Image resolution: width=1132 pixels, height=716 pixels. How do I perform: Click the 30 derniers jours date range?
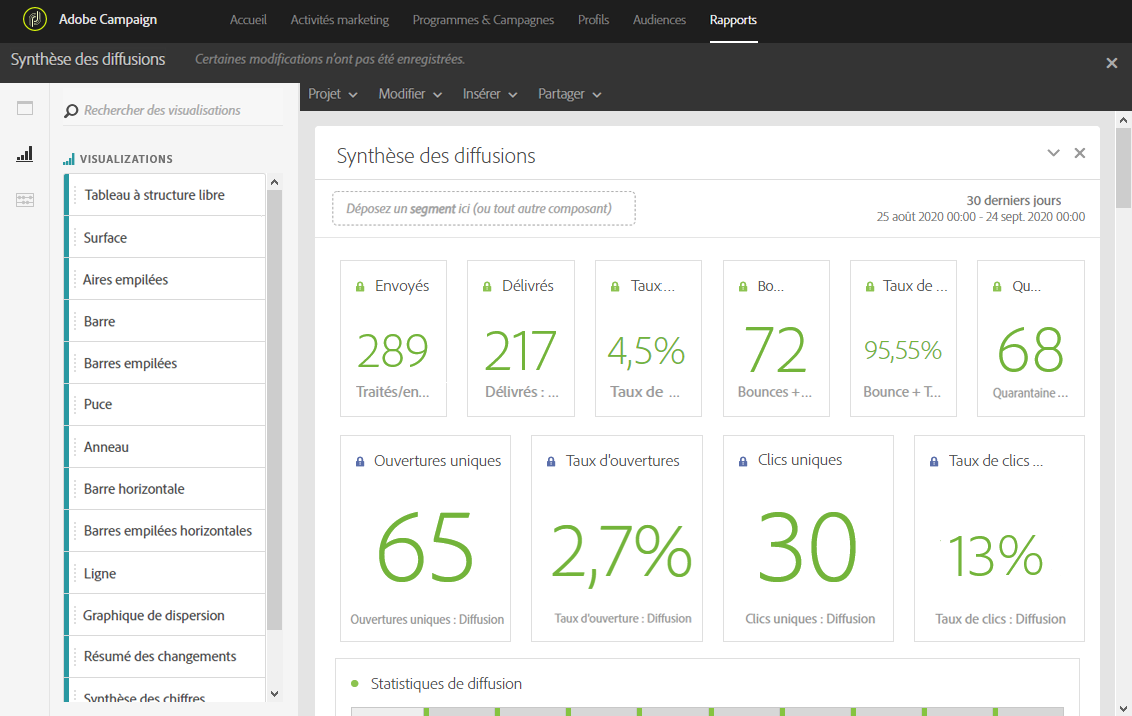pos(1013,200)
